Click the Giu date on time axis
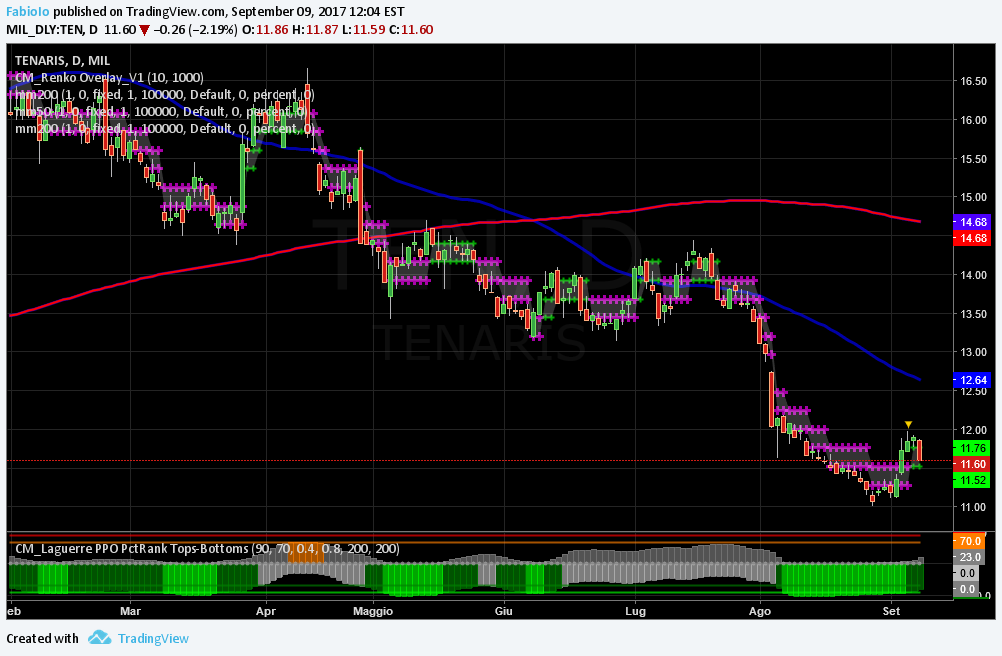The image size is (1002, 656). point(504,611)
